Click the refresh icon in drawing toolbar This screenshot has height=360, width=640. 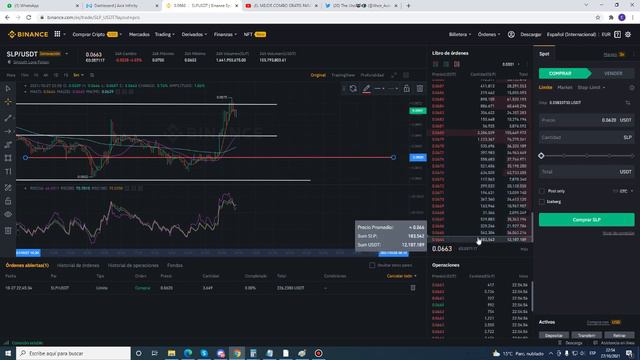point(353,89)
